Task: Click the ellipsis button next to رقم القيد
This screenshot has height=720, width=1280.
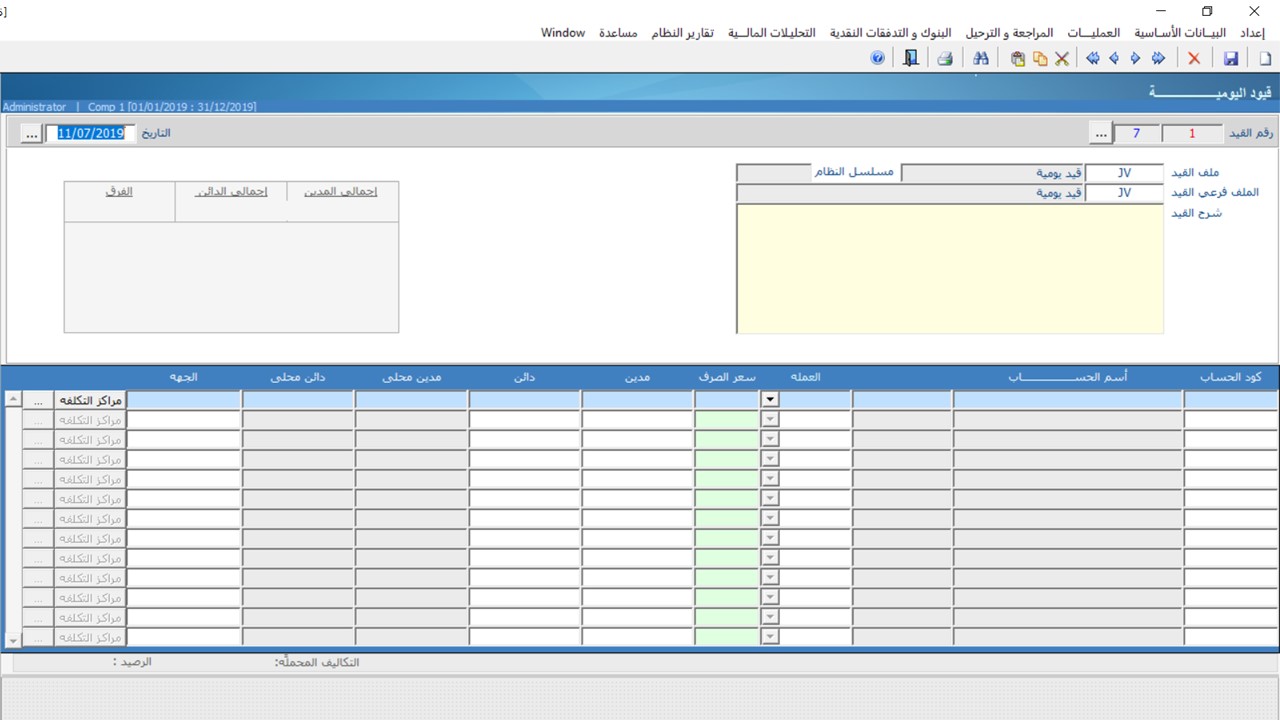Action: pyautogui.click(x=1101, y=134)
